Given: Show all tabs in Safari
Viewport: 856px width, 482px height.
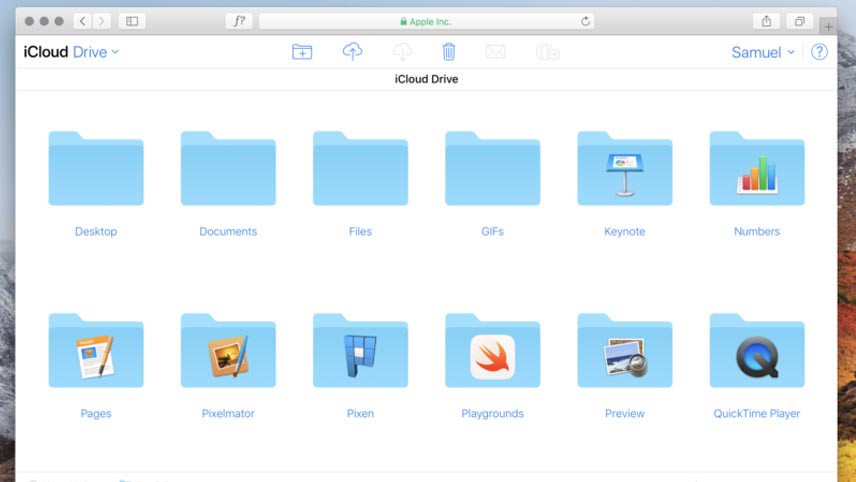Looking at the screenshot, I should pyautogui.click(x=799, y=21).
